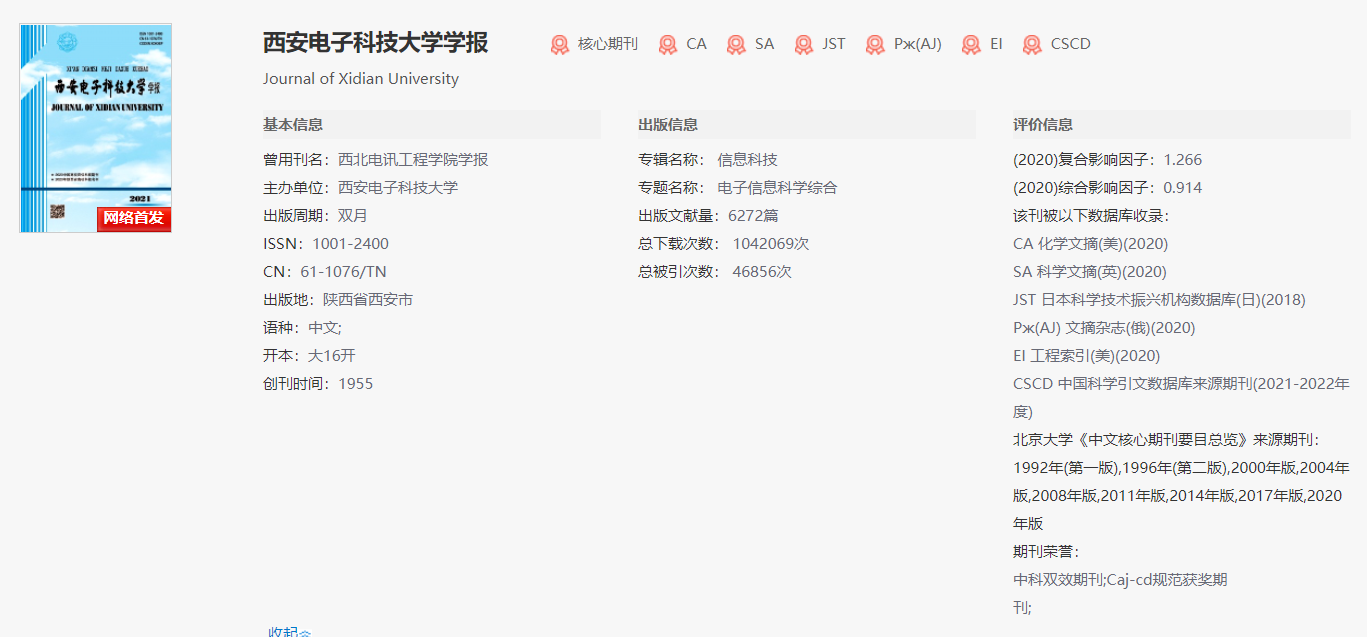Click the CSCD badge icon
Screen dimensions: 1367x637
point(1030,44)
